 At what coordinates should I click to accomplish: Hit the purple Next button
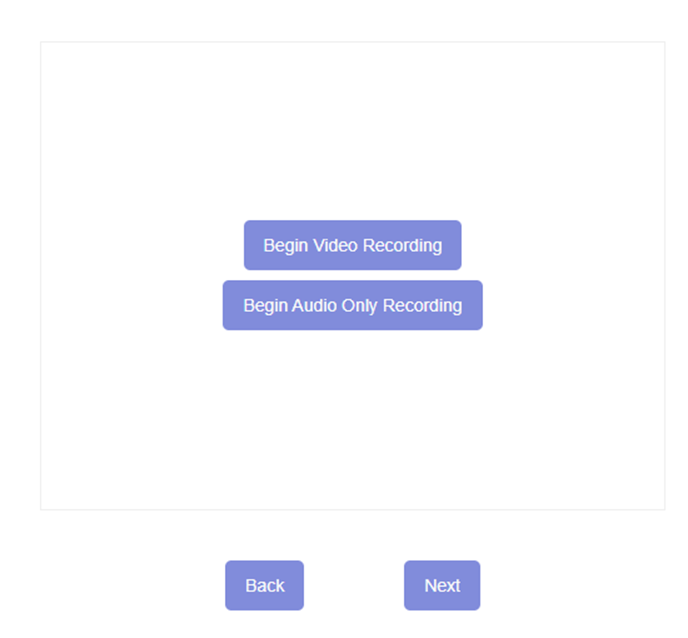point(441,585)
